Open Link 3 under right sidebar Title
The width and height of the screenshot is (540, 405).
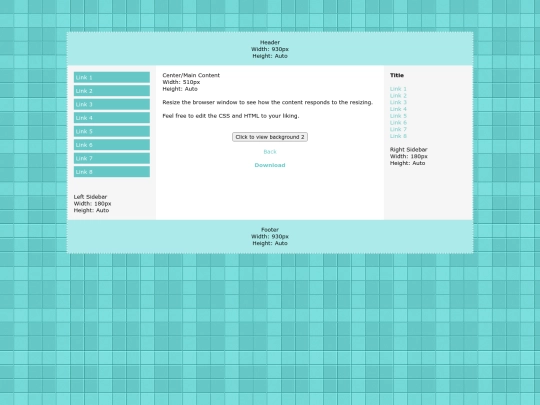point(398,102)
